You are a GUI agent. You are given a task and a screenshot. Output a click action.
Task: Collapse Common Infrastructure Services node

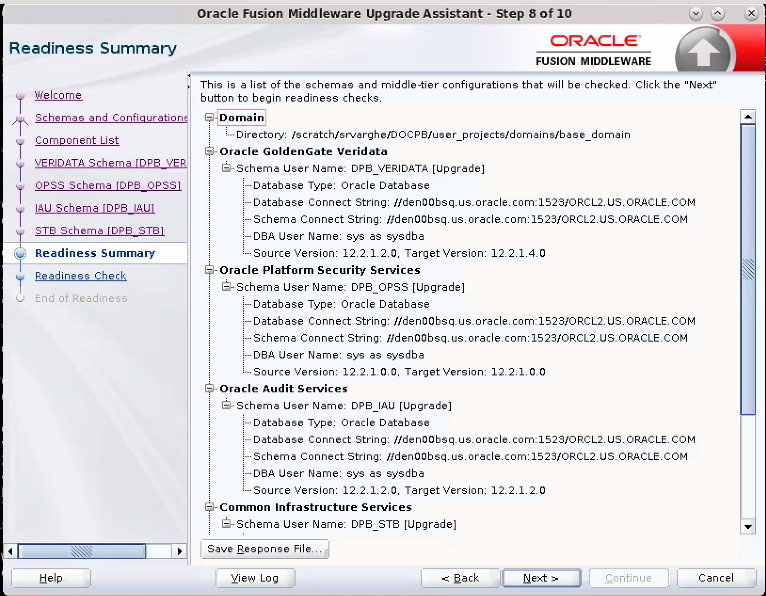tap(210, 507)
